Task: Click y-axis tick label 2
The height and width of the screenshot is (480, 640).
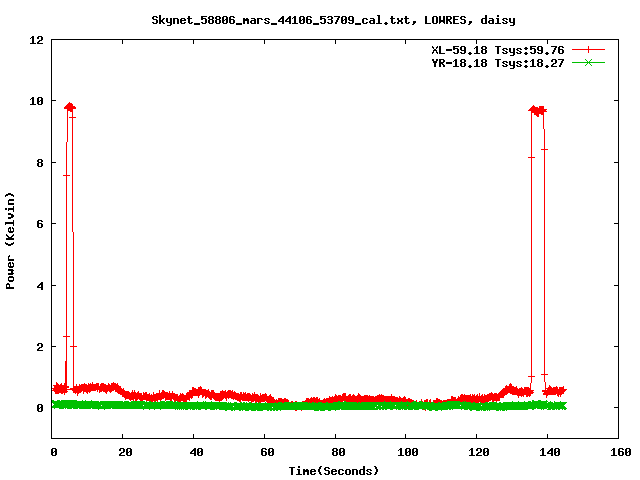Action: point(40,347)
